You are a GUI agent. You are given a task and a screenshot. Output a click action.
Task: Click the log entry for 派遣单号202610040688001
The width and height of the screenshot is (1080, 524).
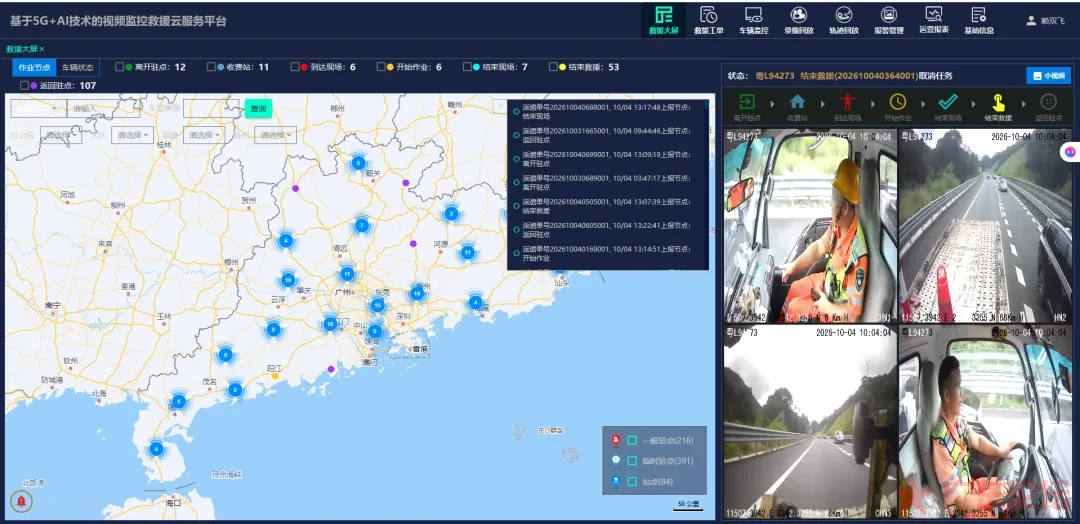tap(607, 111)
